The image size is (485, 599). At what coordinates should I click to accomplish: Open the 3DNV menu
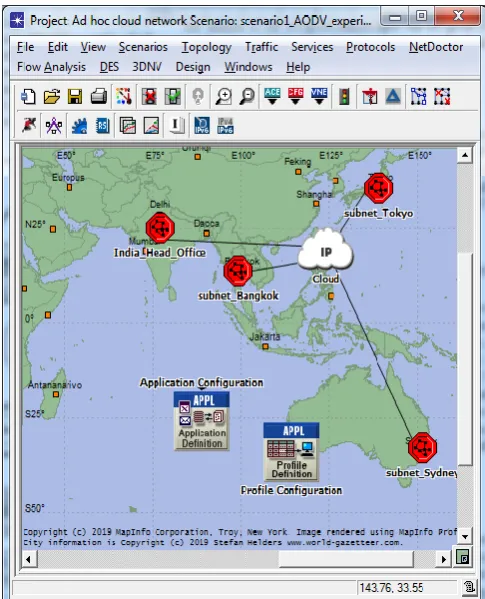coord(147,67)
